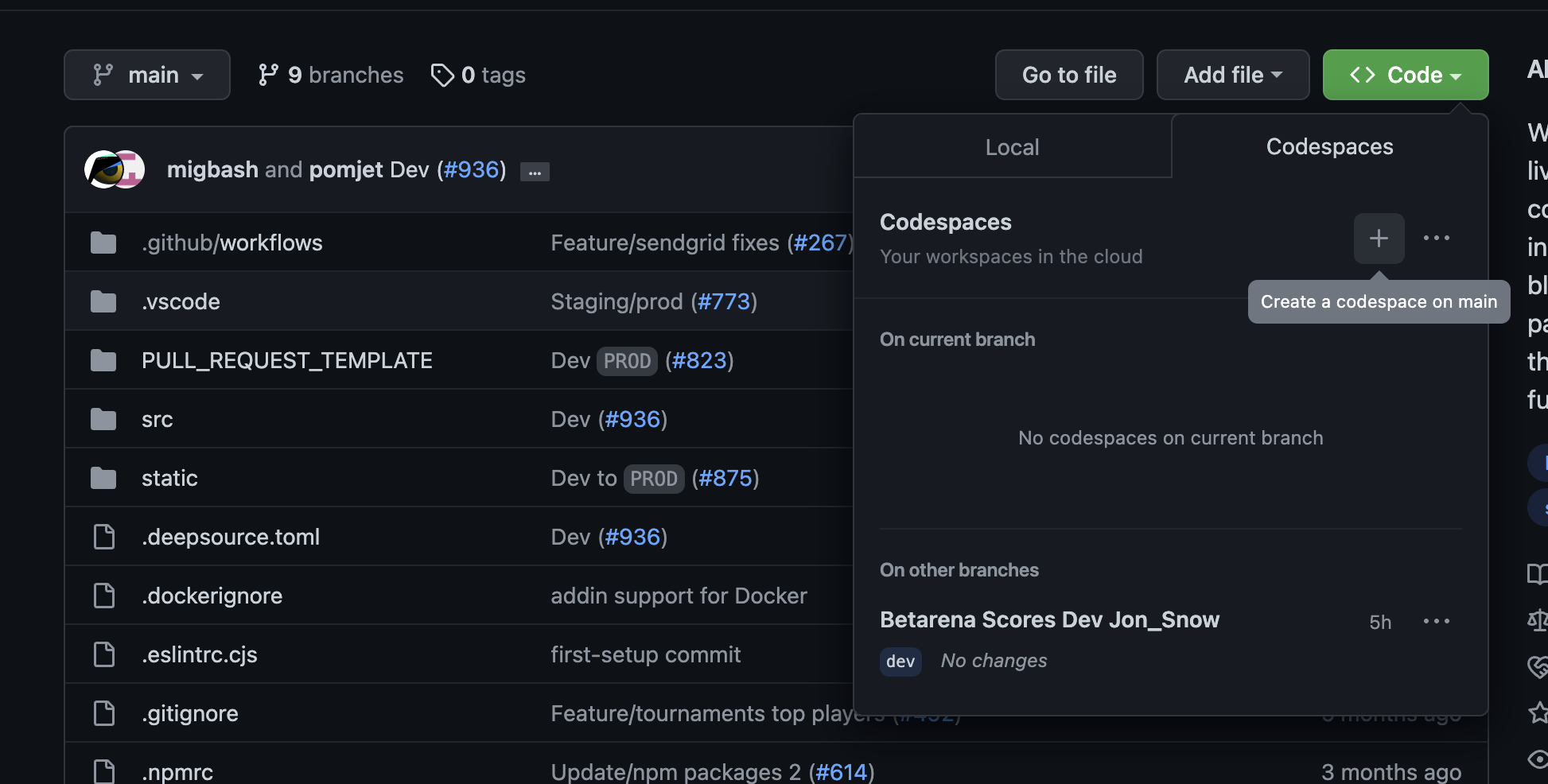Click the dev branch badge under the codespace
Image resolution: width=1548 pixels, height=784 pixels.
[x=900, y=661]
